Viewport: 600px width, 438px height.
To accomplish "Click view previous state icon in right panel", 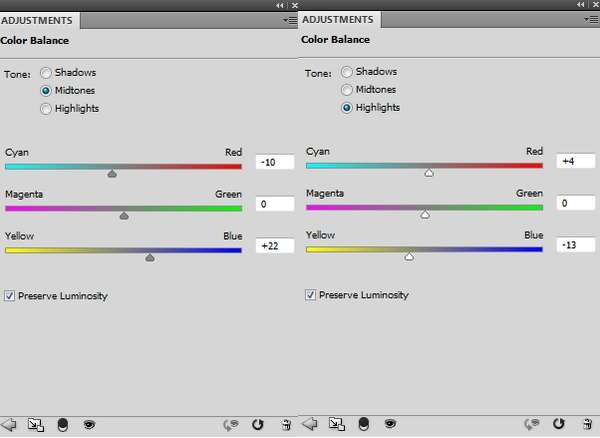I will tap(532, 424).
